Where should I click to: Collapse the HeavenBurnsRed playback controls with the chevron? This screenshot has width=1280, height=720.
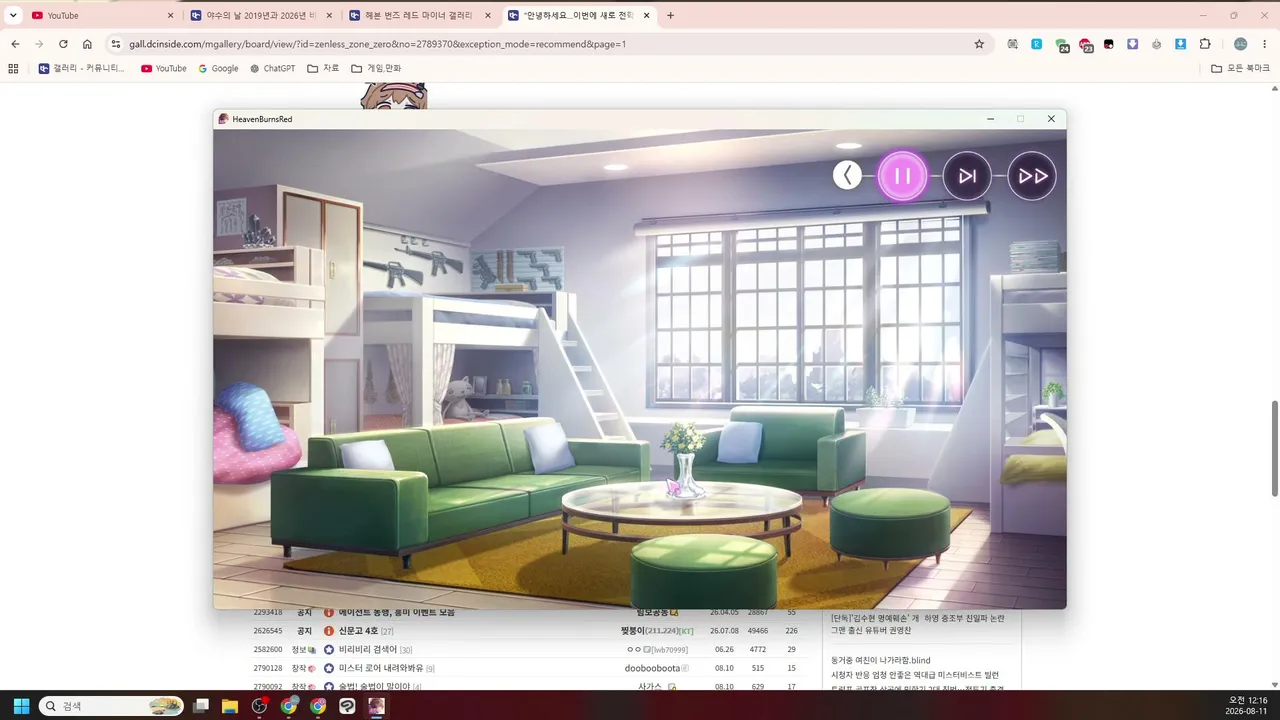(x=847, y=176)
